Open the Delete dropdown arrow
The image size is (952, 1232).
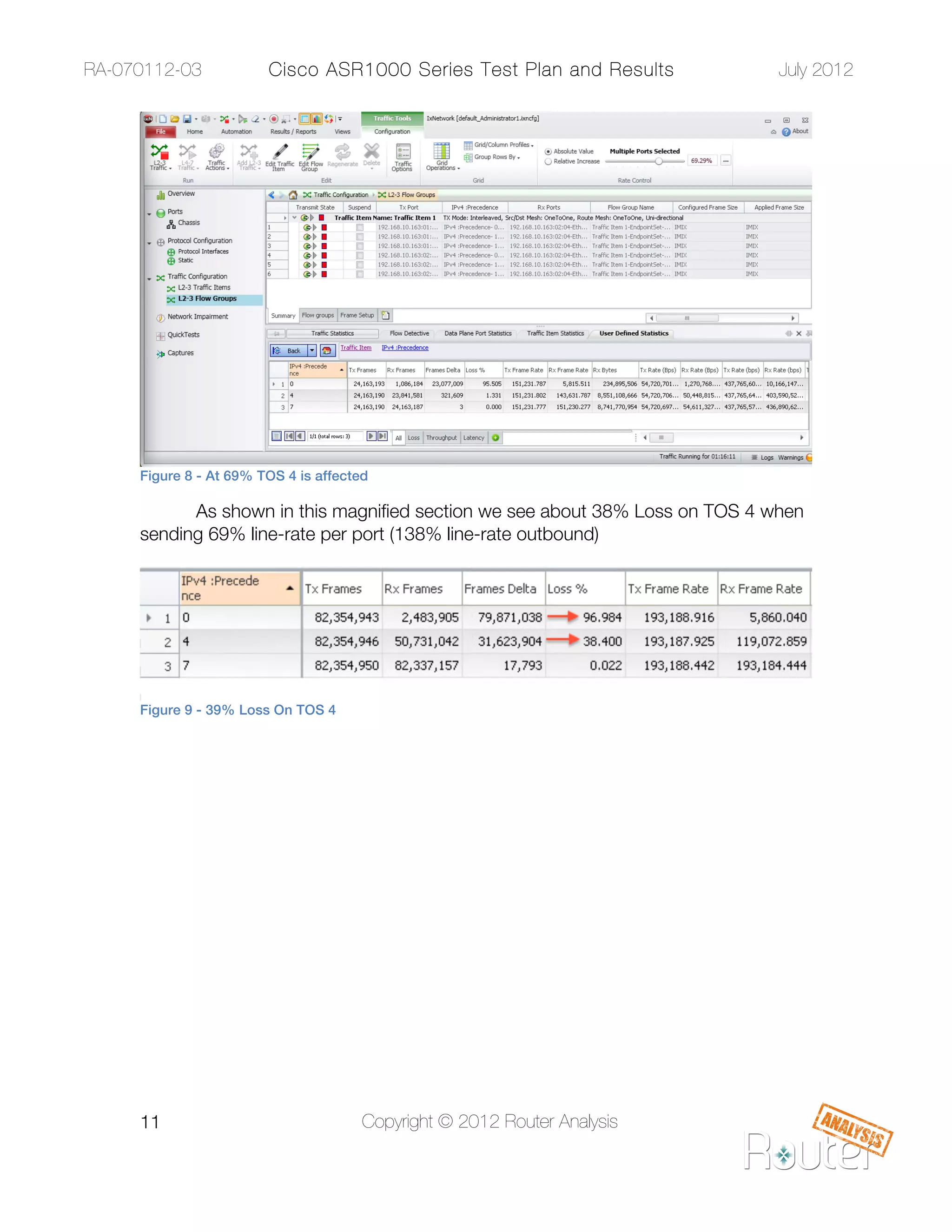click(x=372, y=169)
